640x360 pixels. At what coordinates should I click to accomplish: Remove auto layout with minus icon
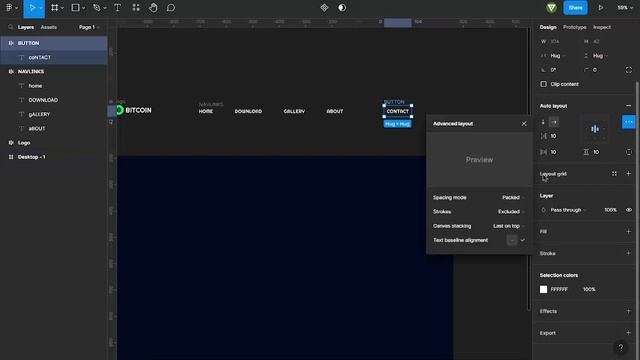629,106
